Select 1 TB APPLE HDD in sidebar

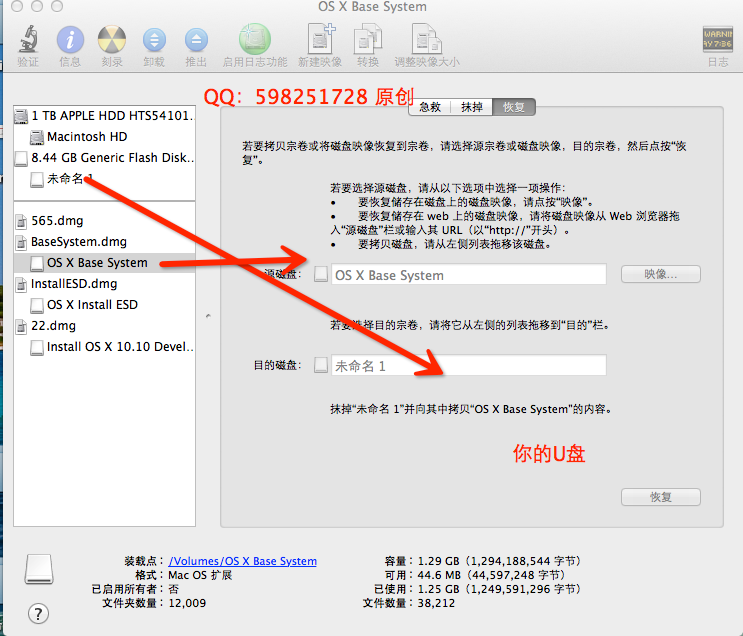pos(104,116)
